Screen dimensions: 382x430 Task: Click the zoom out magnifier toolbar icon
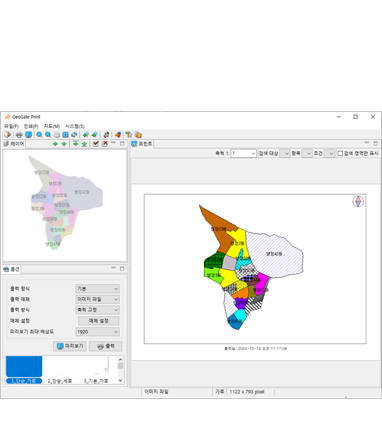coord(48,135)
